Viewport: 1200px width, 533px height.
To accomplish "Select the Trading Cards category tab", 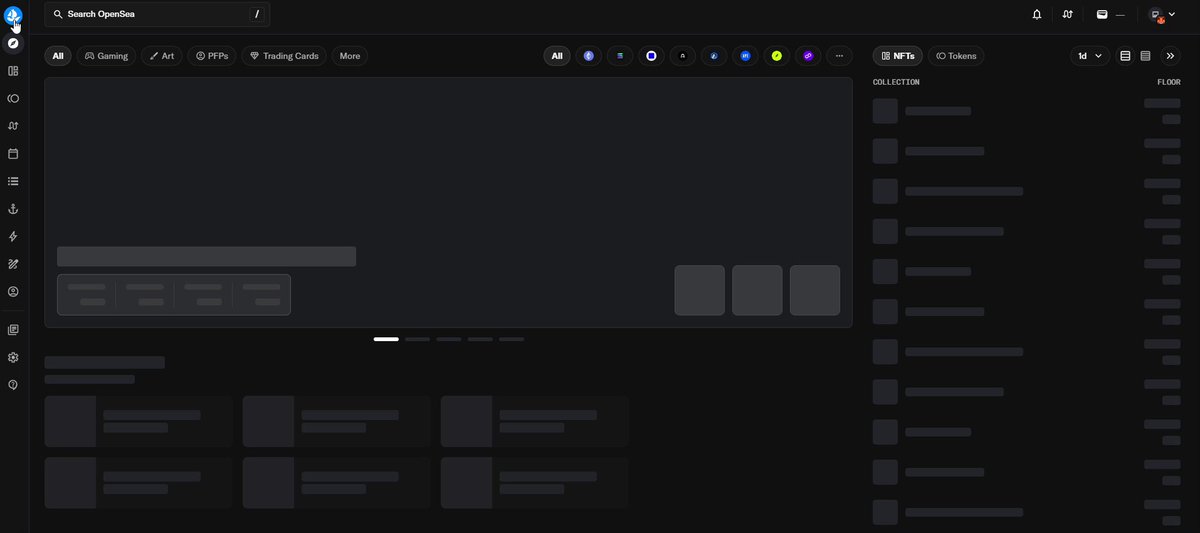I will [284, 56].
